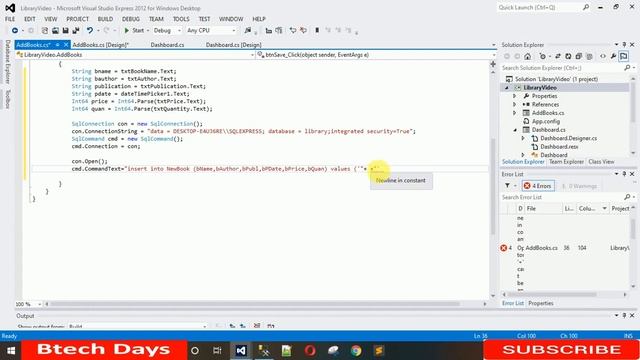Click the Open File toolbar icon
640x360 pixels.
click(55, 31)
